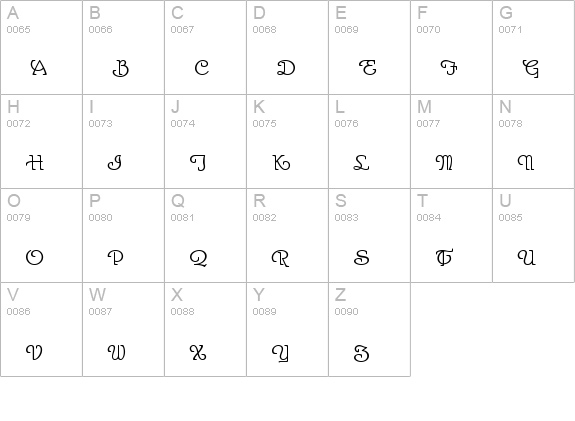Click the glyph B coded 0066

[124, 47]
